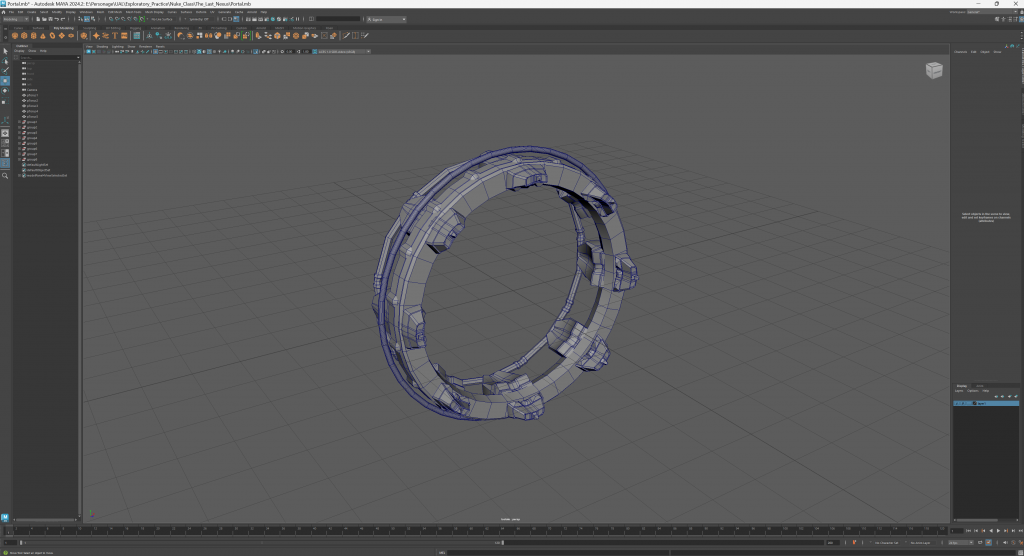The height and width of the screenshot is (556, 1024).
Task: Add a polygon cube from the shelf
Action: (24, 36)
